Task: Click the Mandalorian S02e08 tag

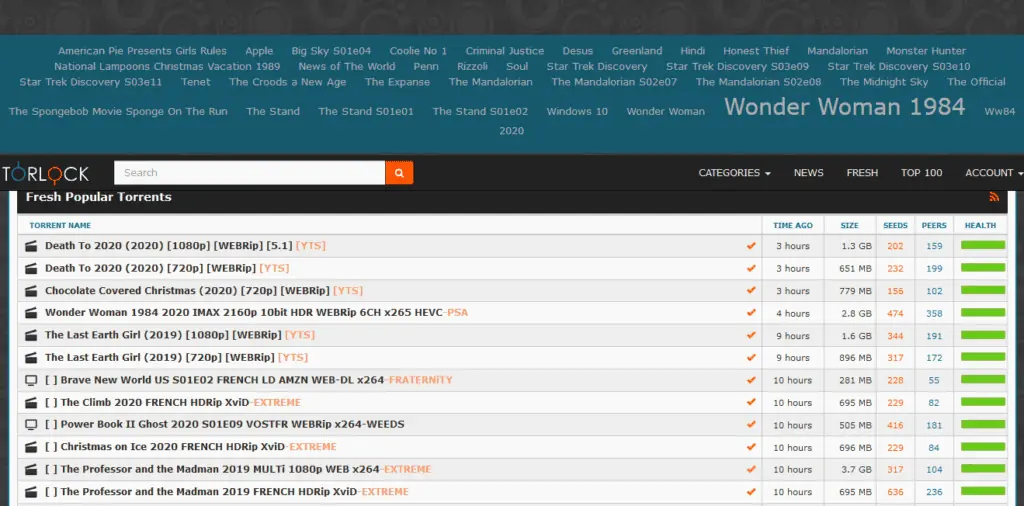Action: (x=758, y=82)
